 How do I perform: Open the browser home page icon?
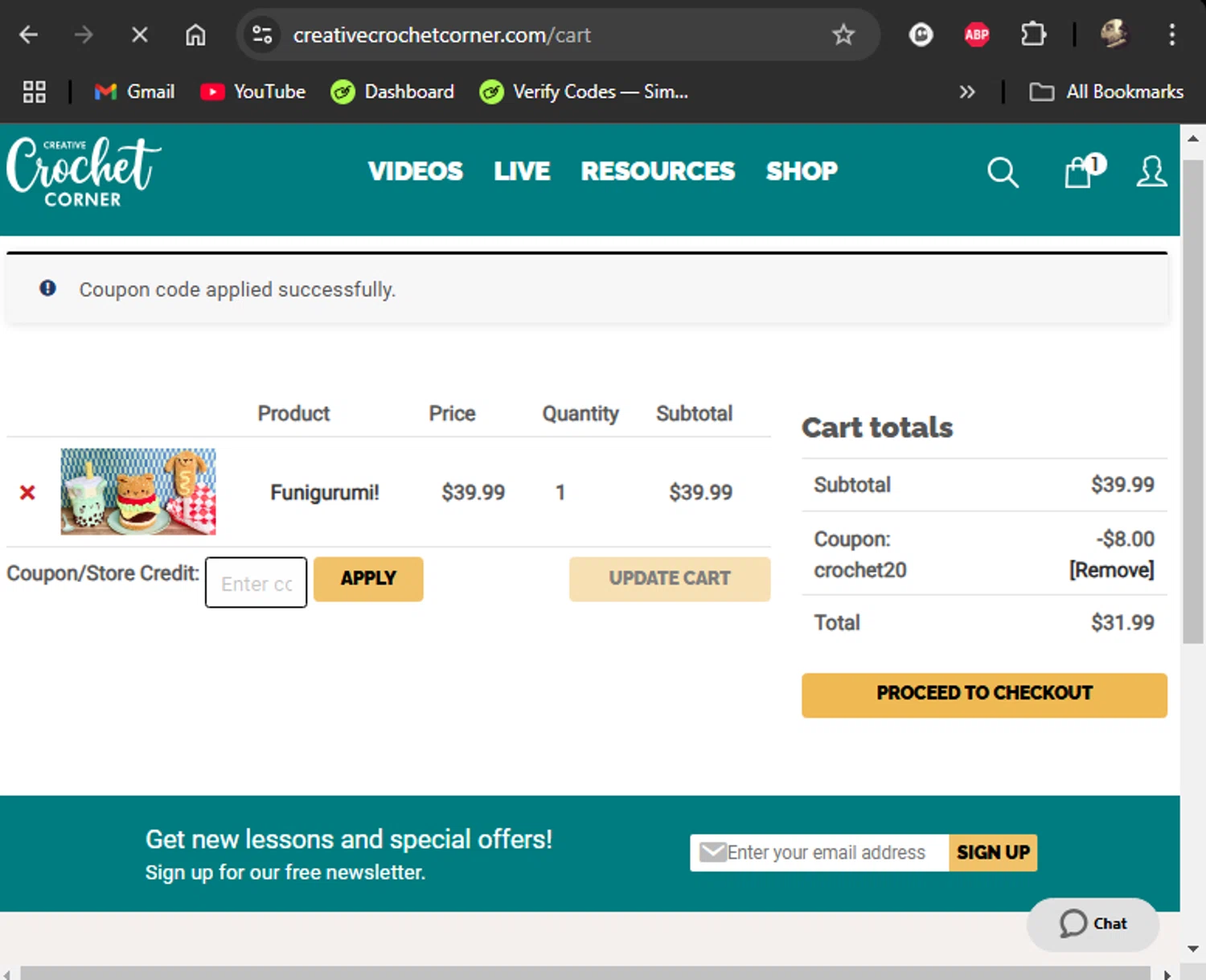(x=195, y=35)
